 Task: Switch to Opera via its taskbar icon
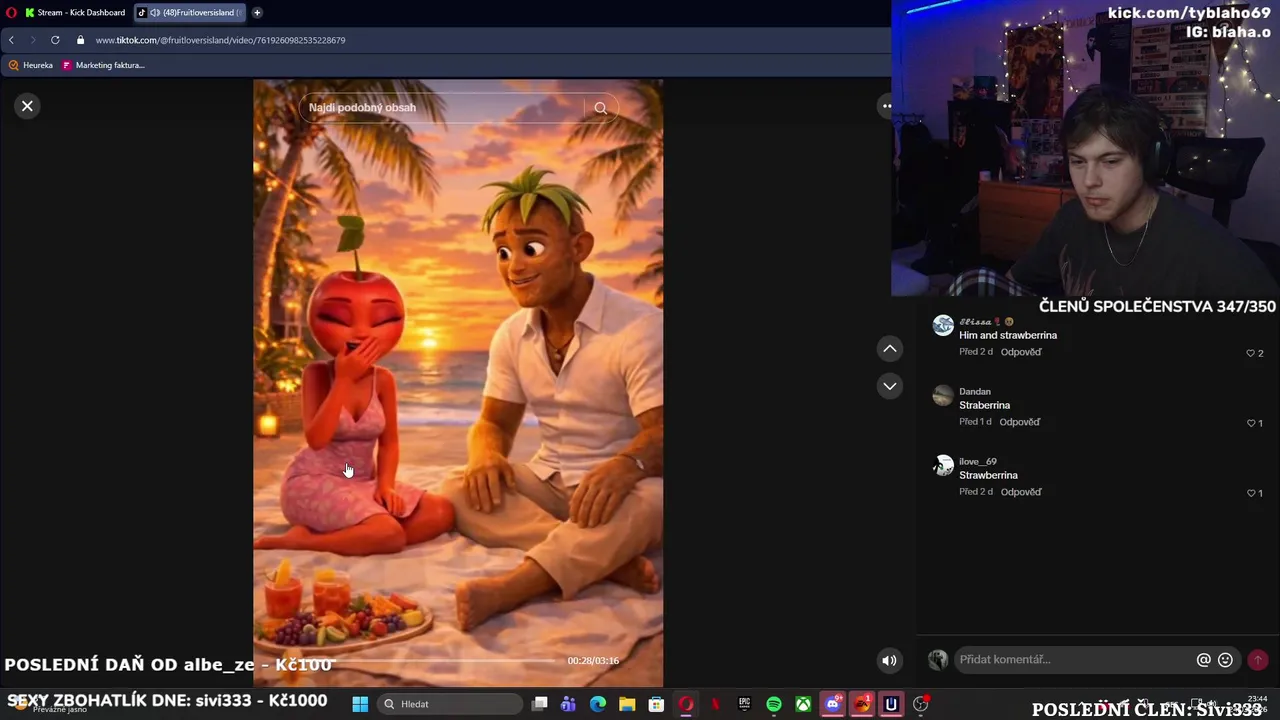click(686, 704)
